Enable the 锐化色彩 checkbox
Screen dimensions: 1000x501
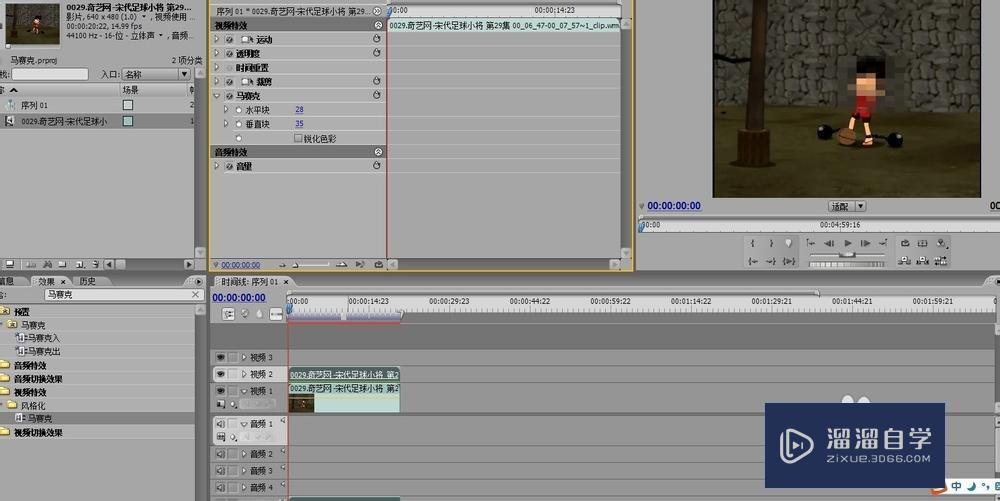(298, 138)
